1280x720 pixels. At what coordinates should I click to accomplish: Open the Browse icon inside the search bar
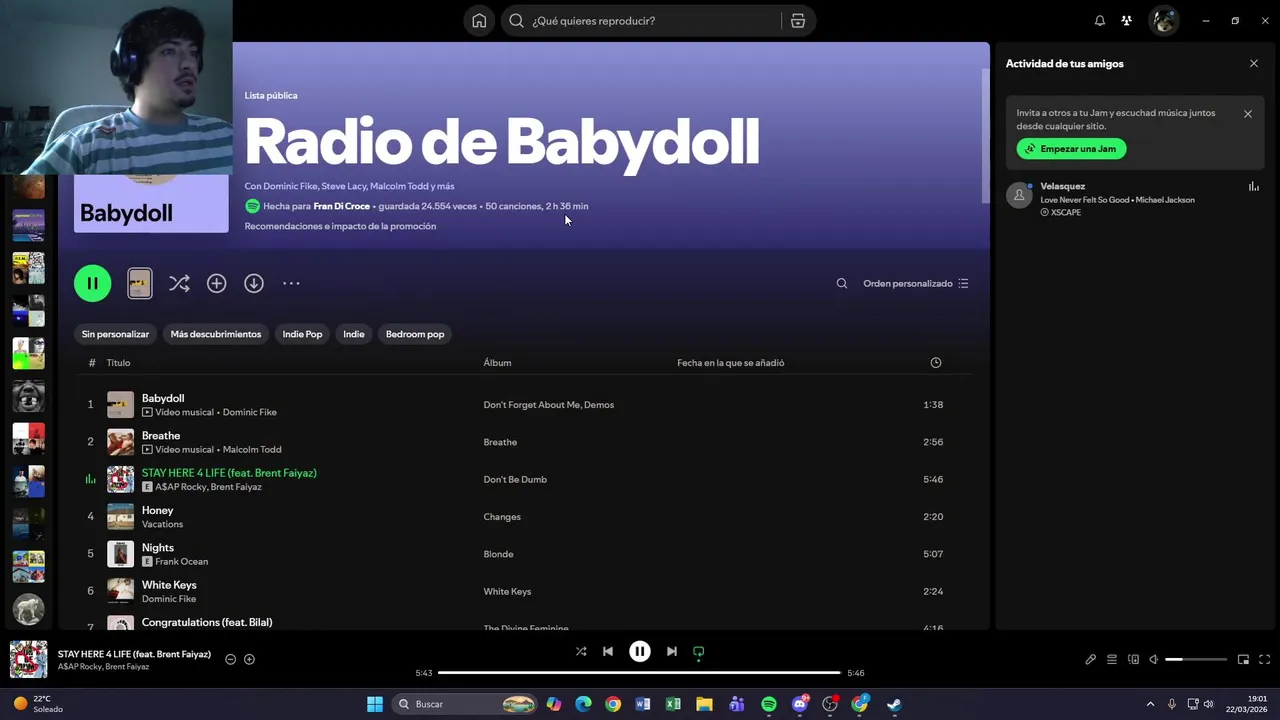coord(798,21)
